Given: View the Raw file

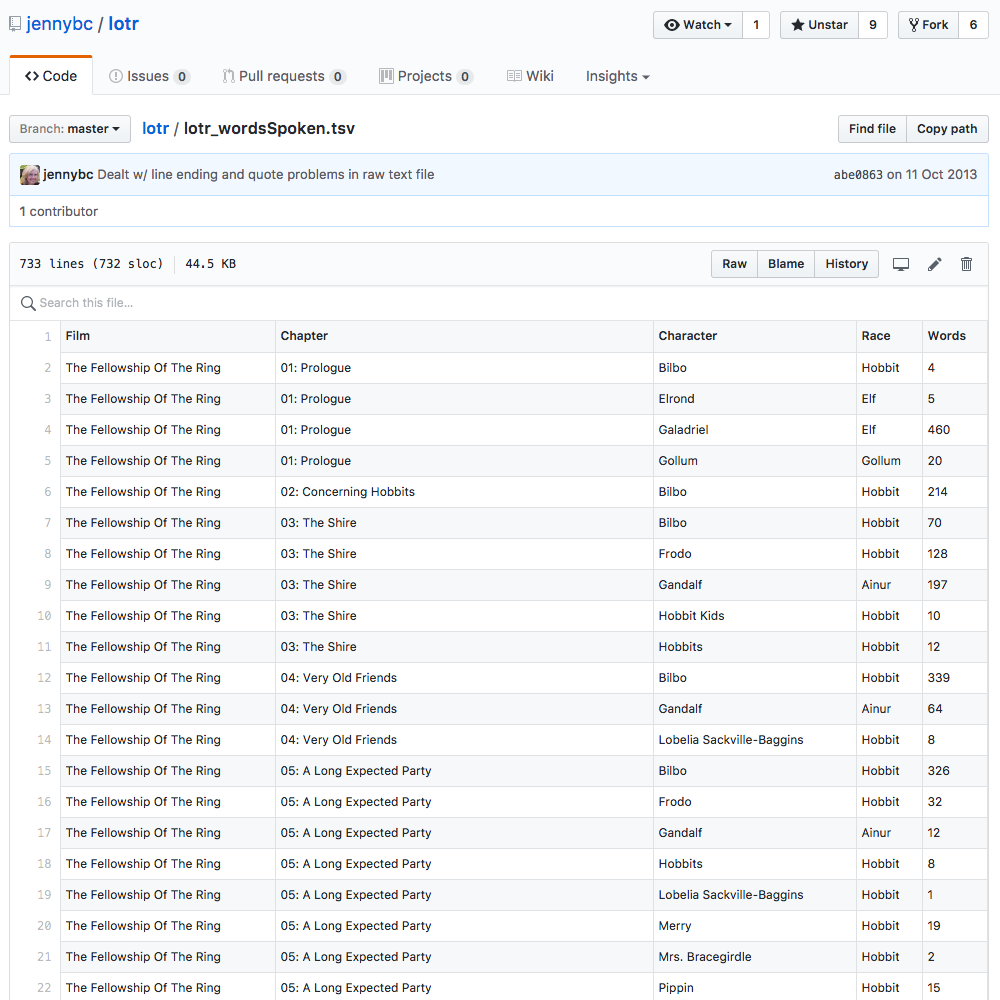Looking at the screenshot, I should (734, 264).
